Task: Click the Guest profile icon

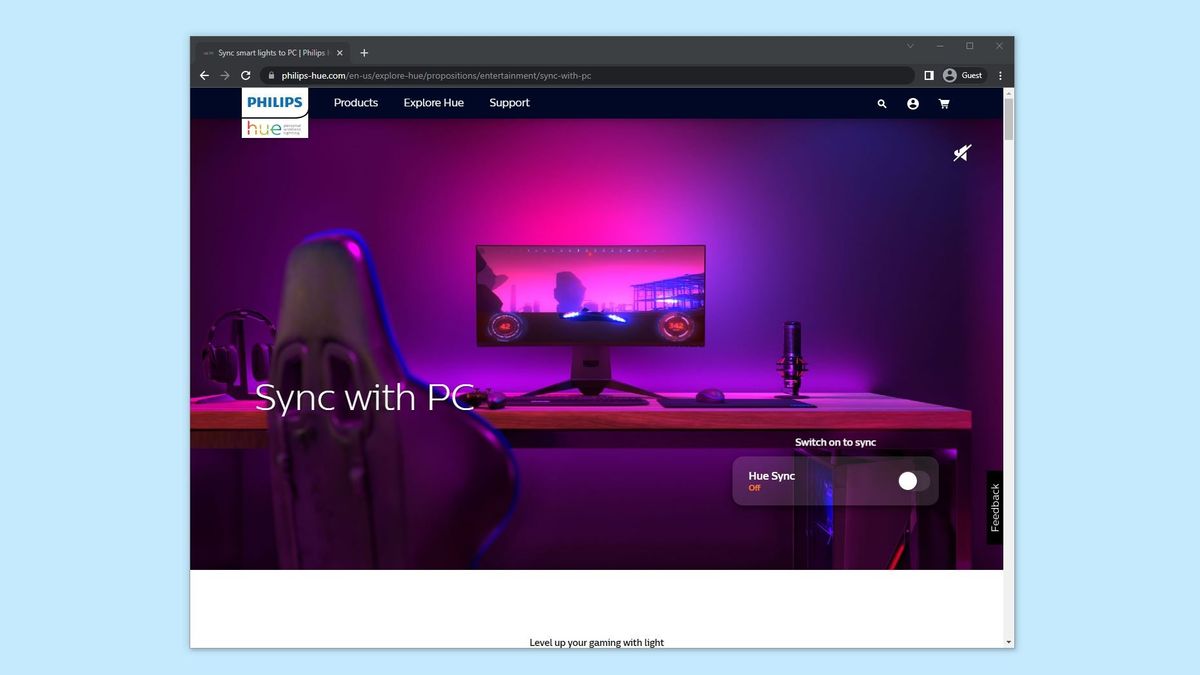Action: click(950, 75)
